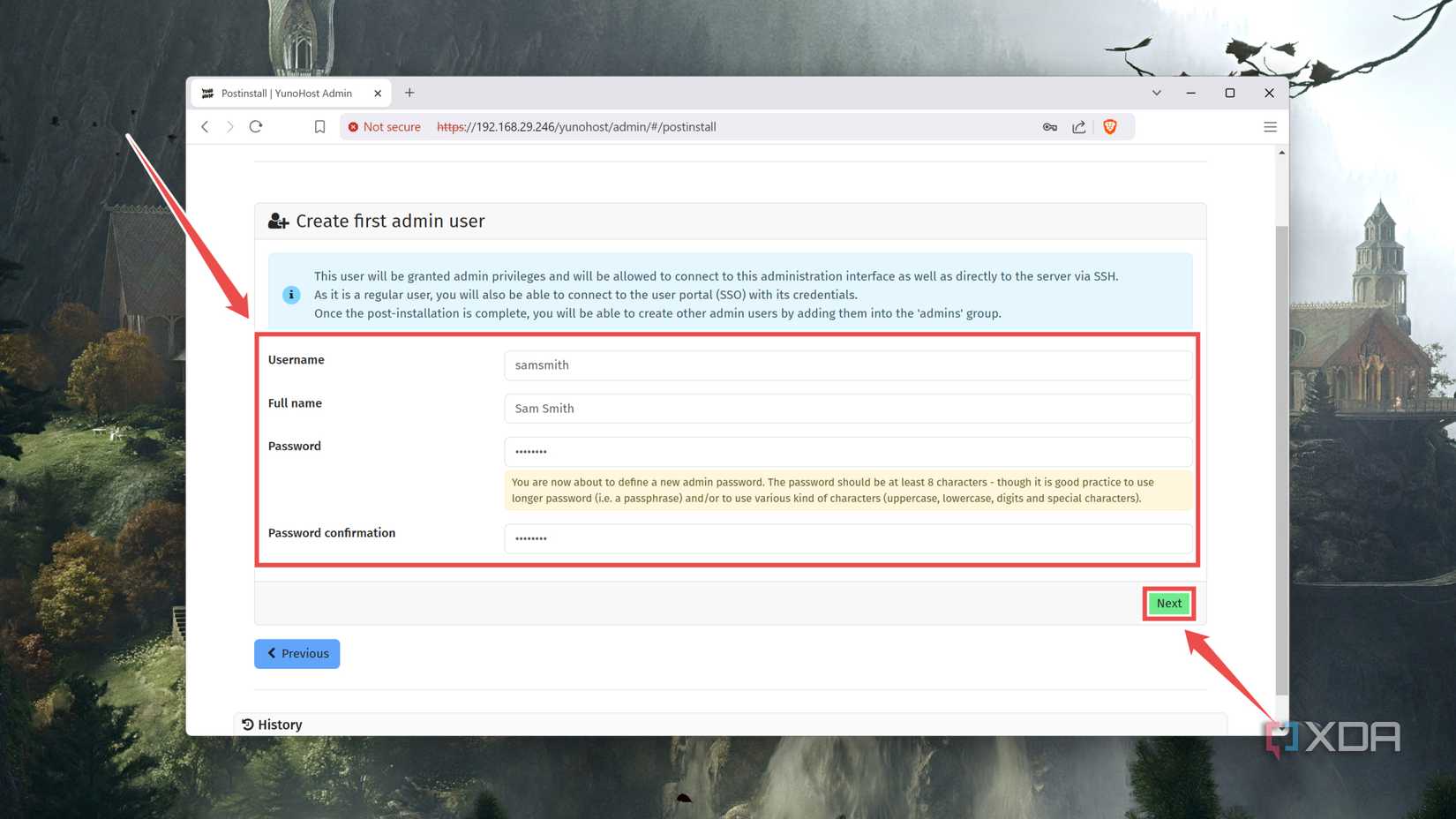Click the browser back arrow
The height and width of the screenshot is (819, 1456).
[x=205, y=126]
